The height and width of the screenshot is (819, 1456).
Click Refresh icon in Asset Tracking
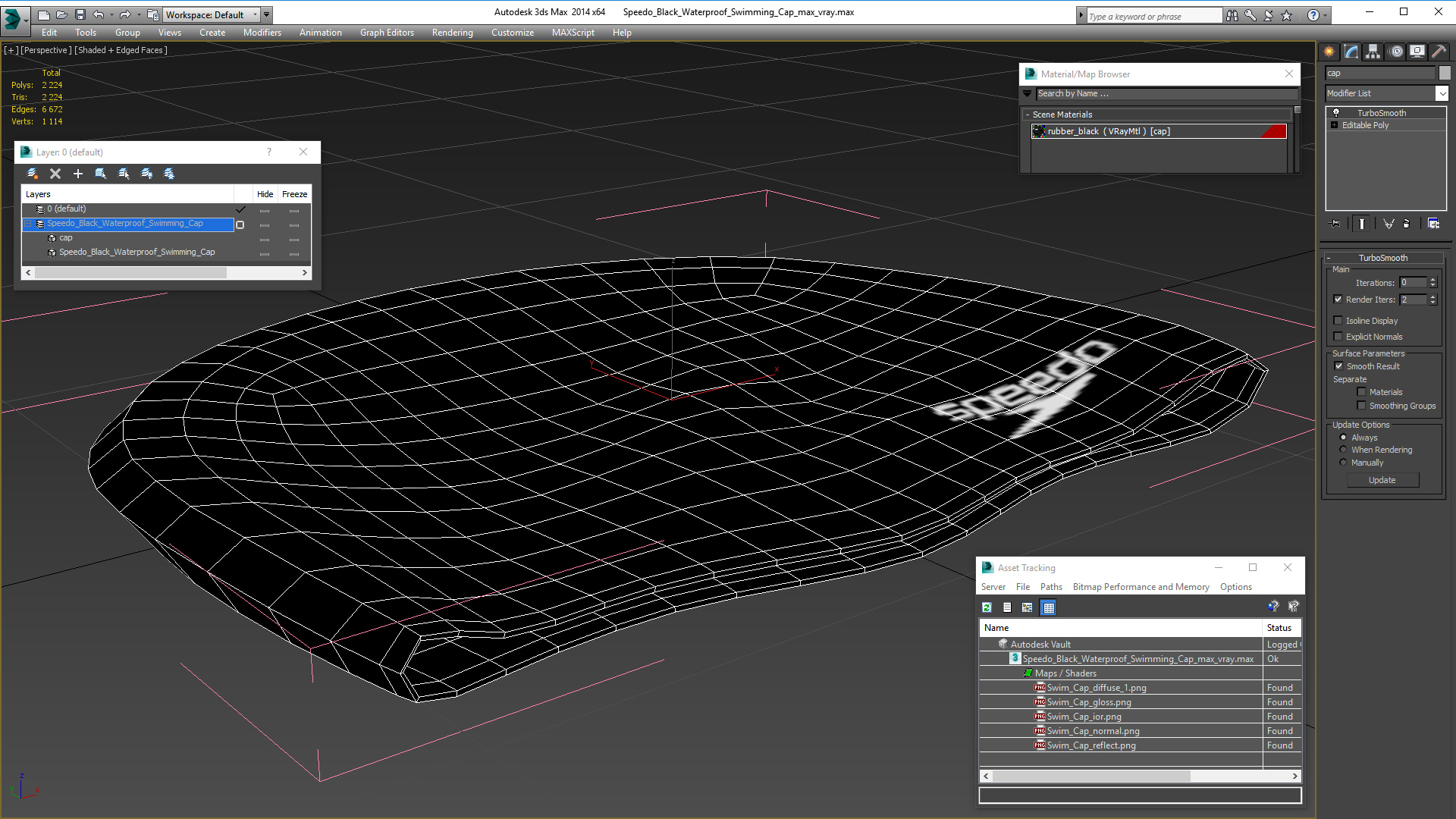tap(987, 607)
